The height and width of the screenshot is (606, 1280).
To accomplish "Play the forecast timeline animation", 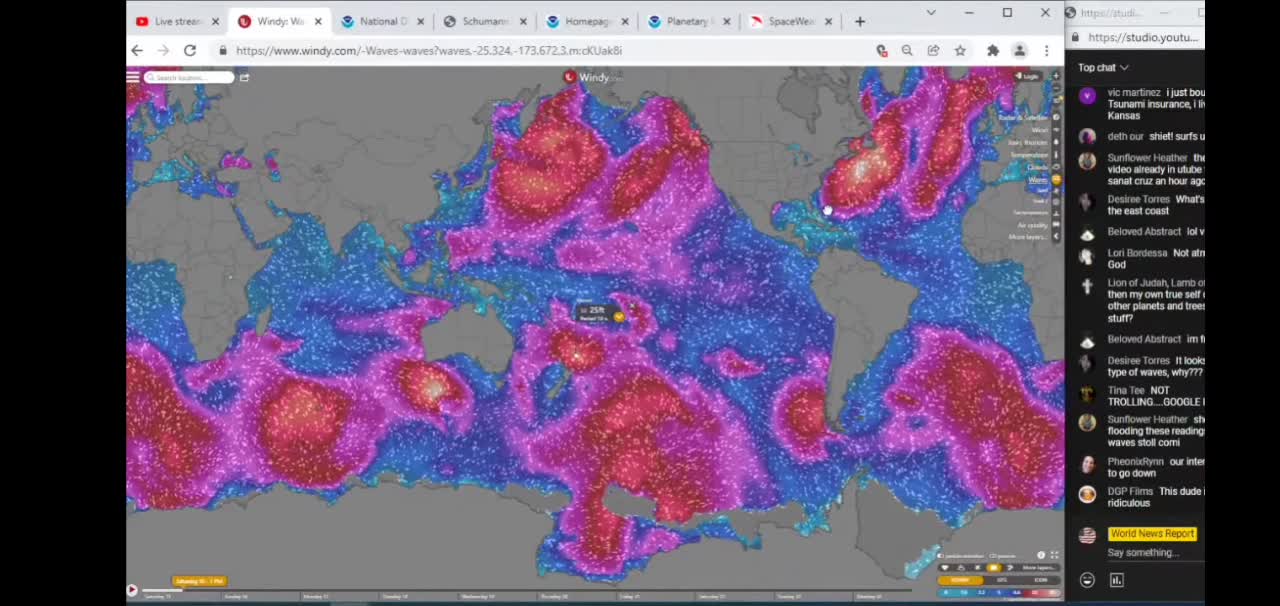I will pos(131,590).
